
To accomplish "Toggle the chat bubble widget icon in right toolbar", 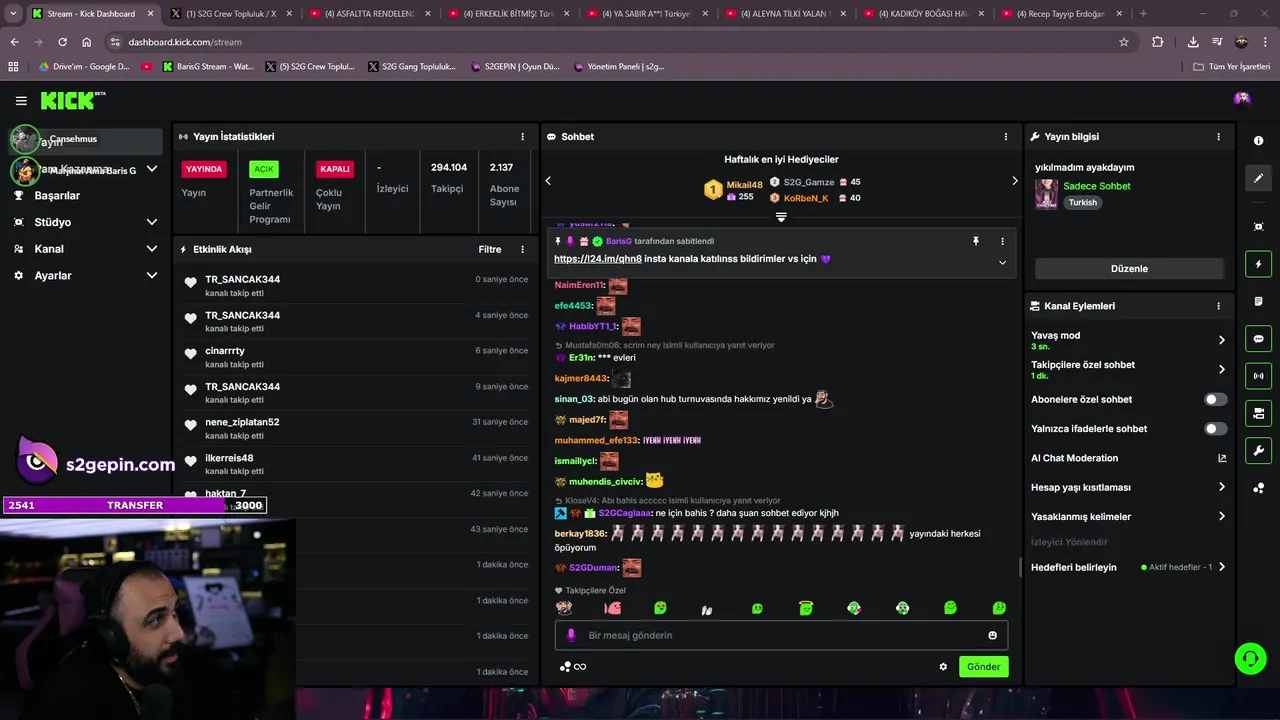I will click(x=1258, y=339).
